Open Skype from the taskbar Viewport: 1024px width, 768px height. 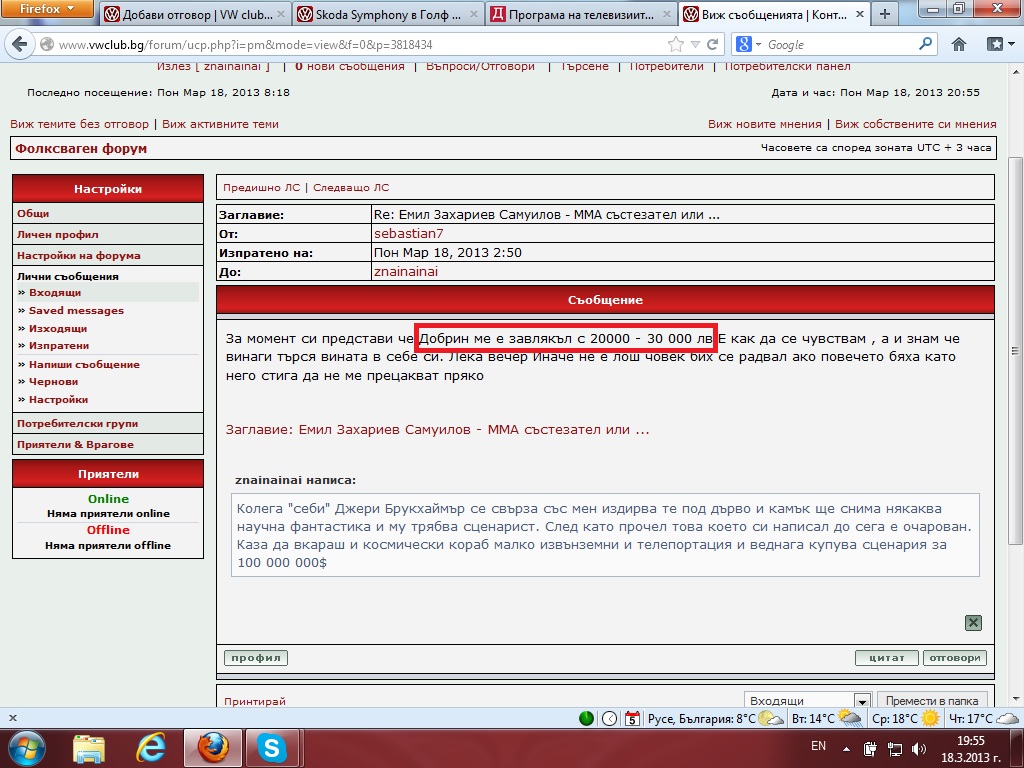tap(271, 747)
